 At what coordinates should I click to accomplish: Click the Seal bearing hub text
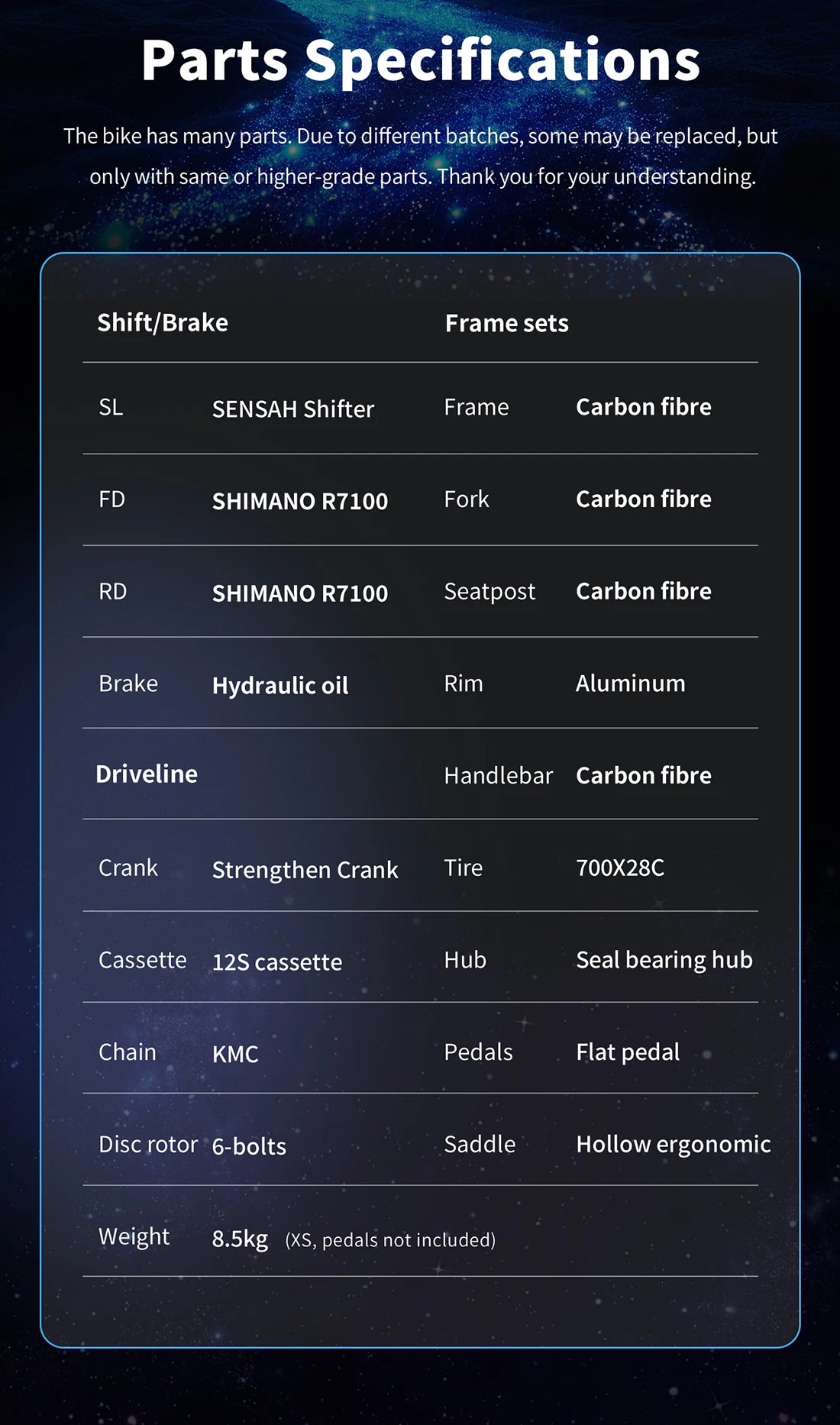coord(664,960)
